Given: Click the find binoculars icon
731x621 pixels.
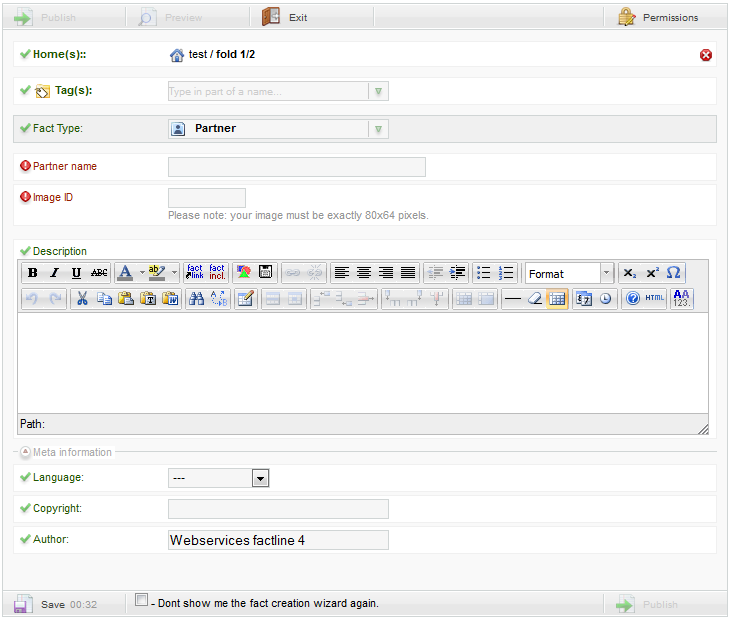Looking at the screenshot, I should point(197,298).
